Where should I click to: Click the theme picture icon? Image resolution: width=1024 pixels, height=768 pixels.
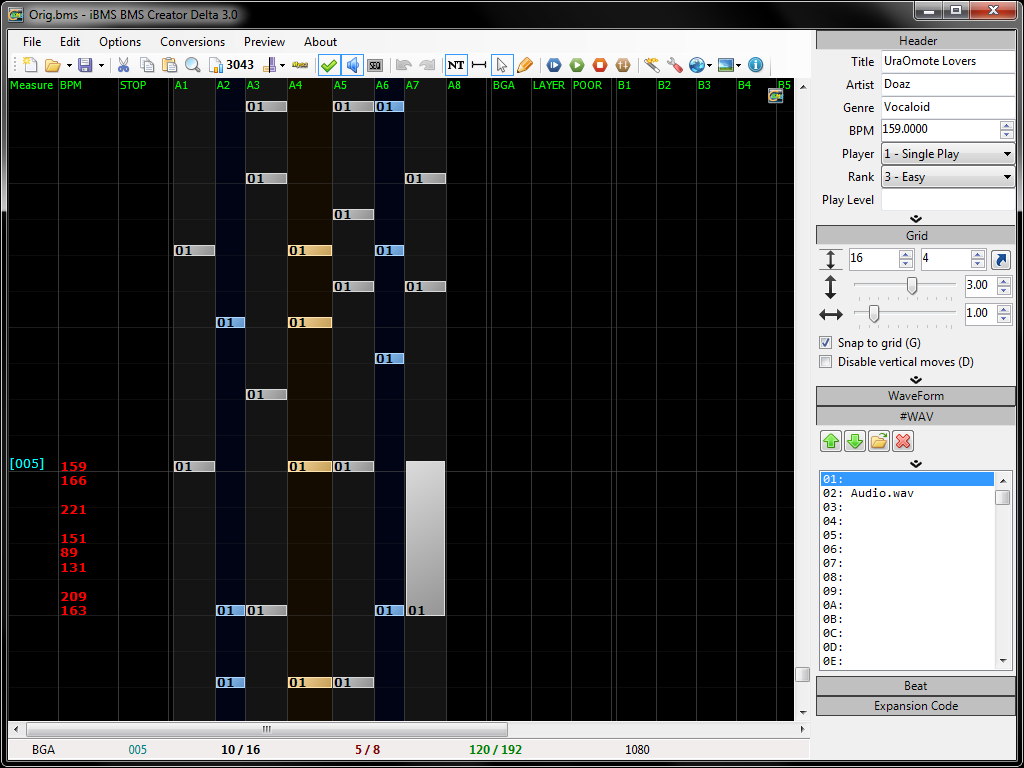(725, 65)
